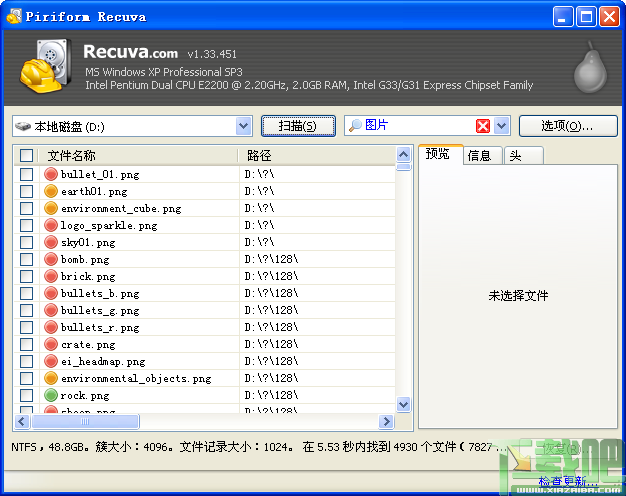
Task: Click the scroll-right arrow under file list
Action: point(386,421)
